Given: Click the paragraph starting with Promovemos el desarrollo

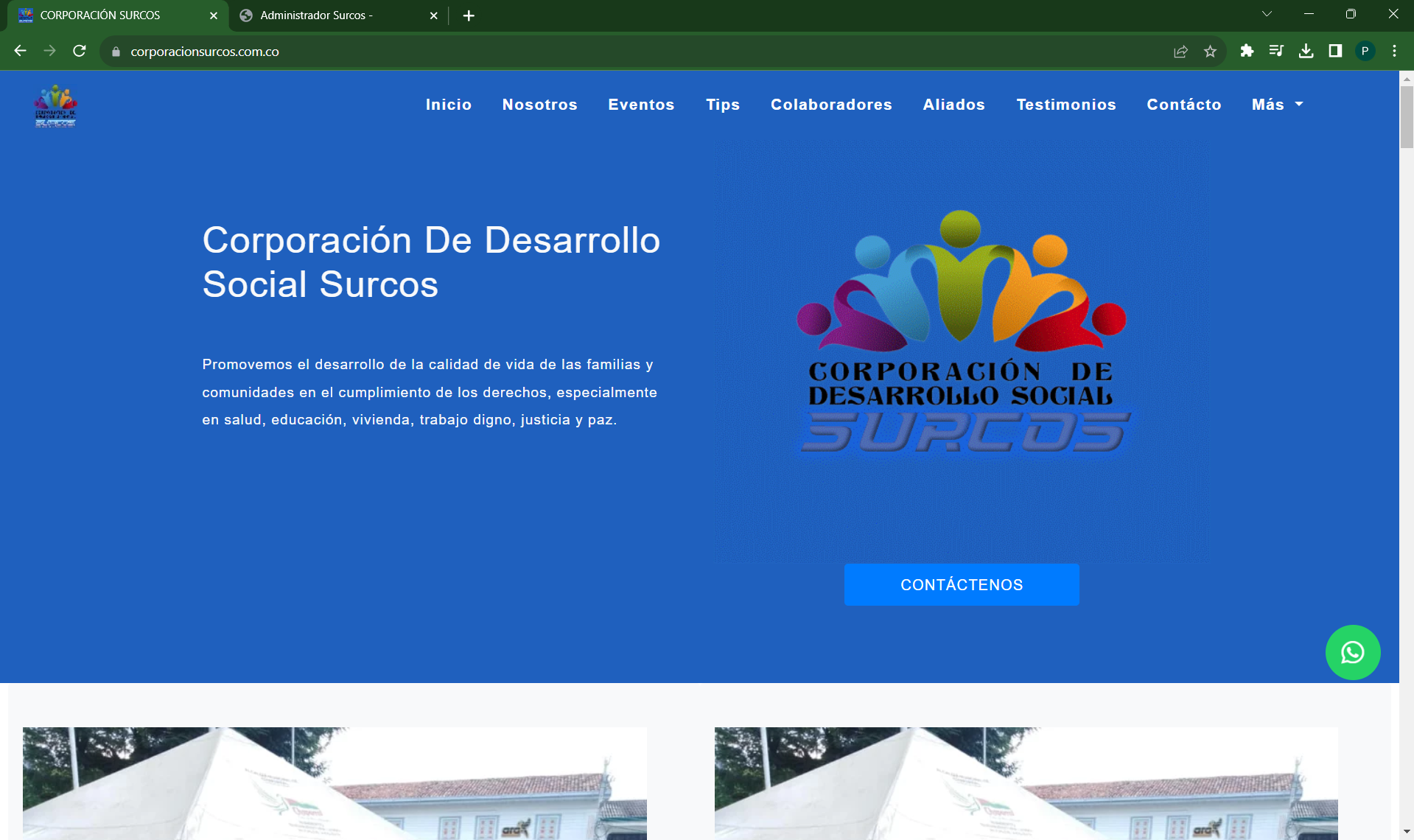Looking at the screenshot, I should coord(430,392).
